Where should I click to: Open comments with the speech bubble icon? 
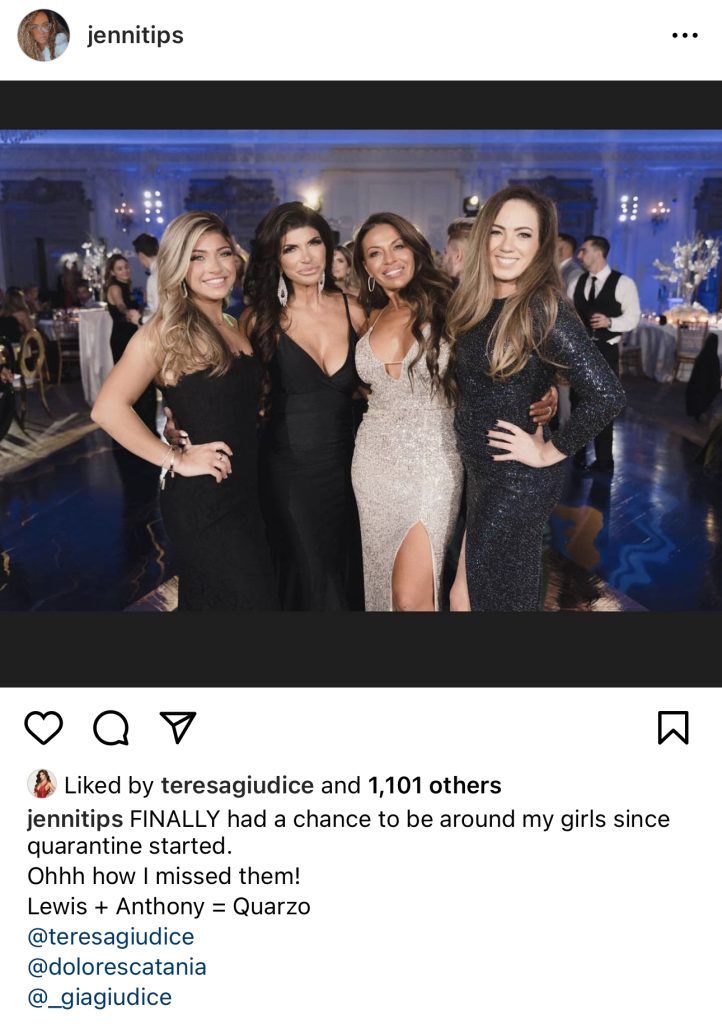(110, 728)
